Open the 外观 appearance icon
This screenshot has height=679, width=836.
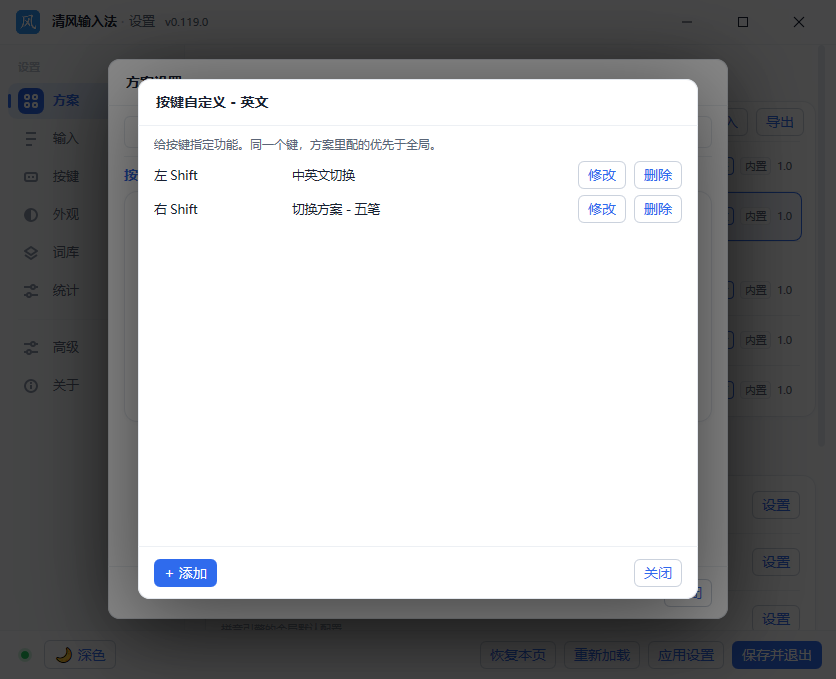point(31,215)
